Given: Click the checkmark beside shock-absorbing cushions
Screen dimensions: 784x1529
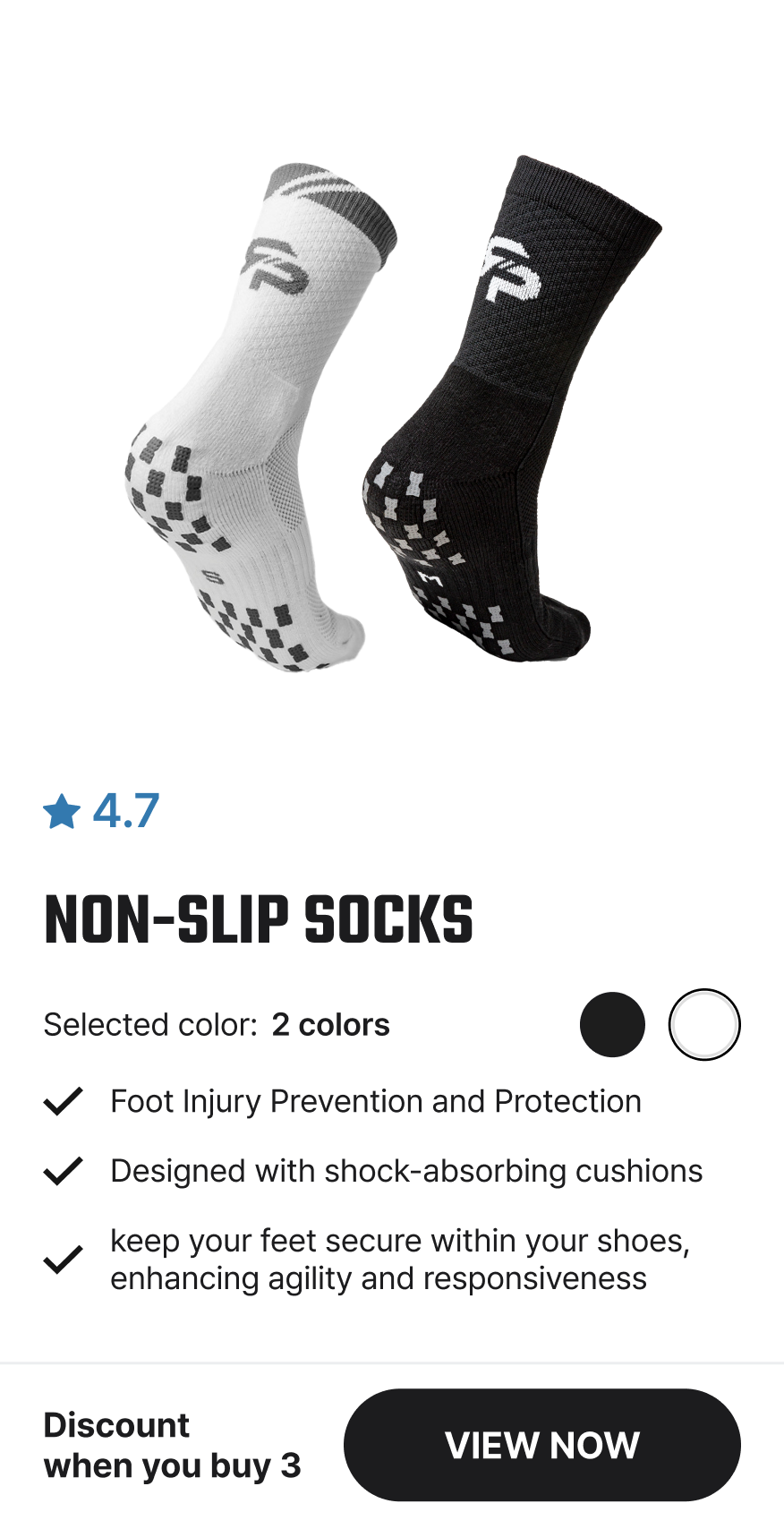Looking at the screenshot, I should coord(63,1171).
